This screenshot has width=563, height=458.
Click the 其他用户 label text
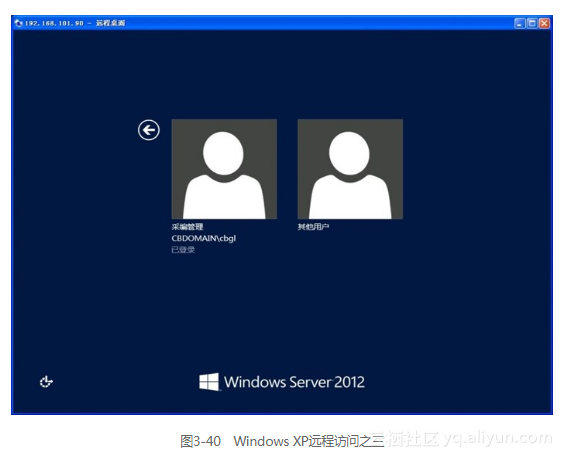click(313, 227)
